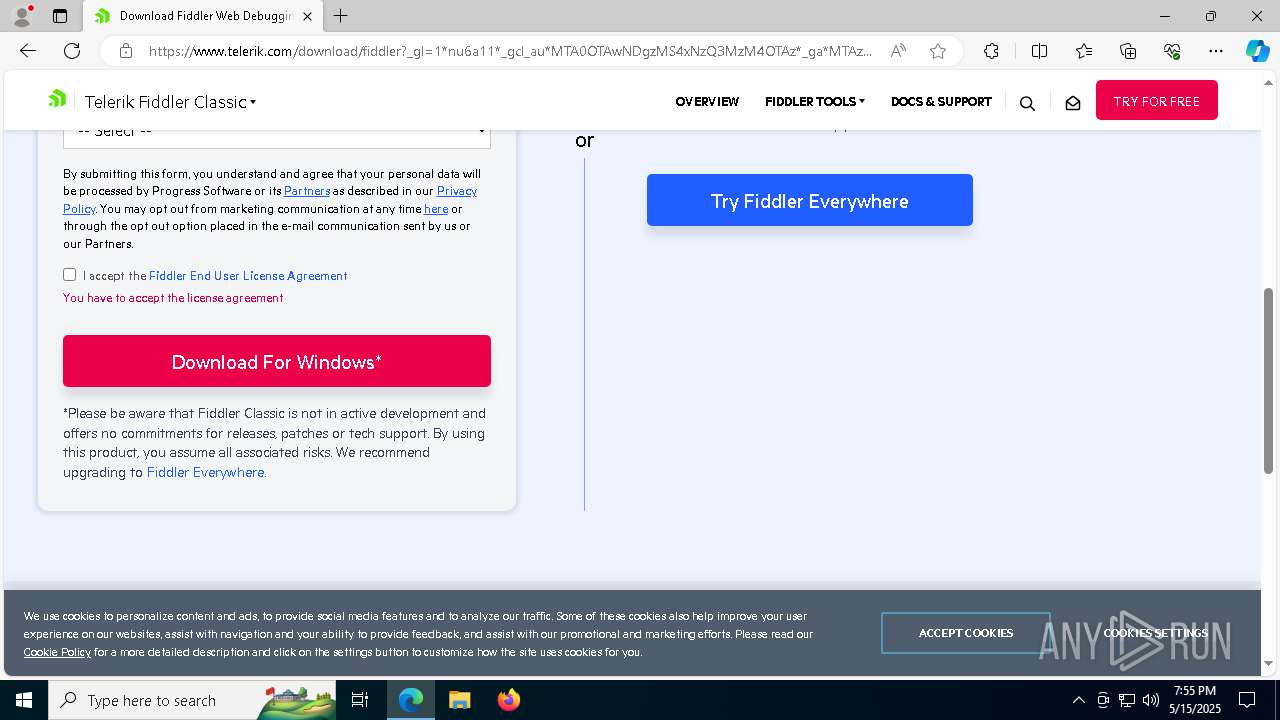
Task: Click the taskbar search box
Action: click(x=192, y=700)
